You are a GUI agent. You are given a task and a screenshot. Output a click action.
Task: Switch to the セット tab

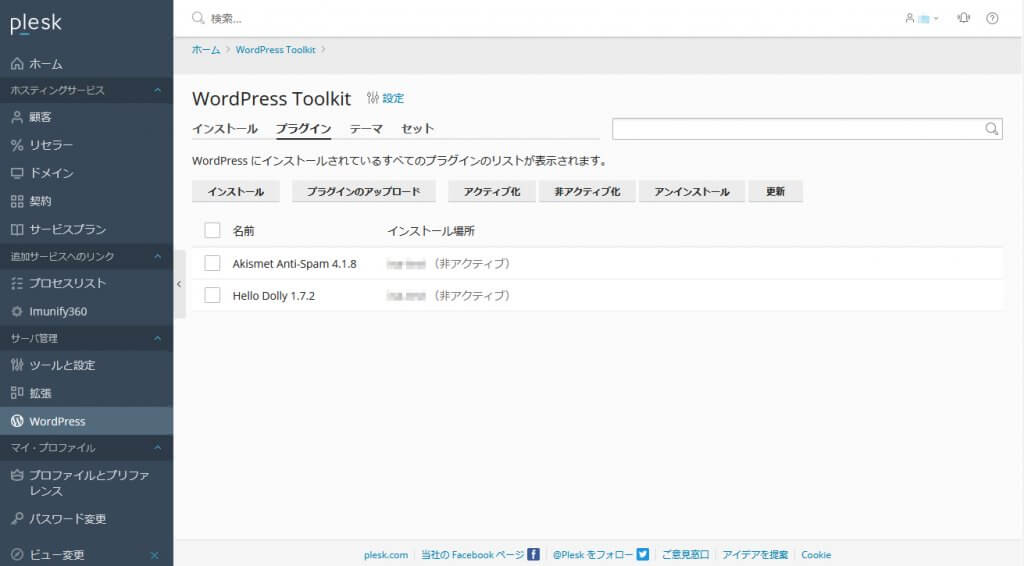pyautogui.click(x=417, y=129)
